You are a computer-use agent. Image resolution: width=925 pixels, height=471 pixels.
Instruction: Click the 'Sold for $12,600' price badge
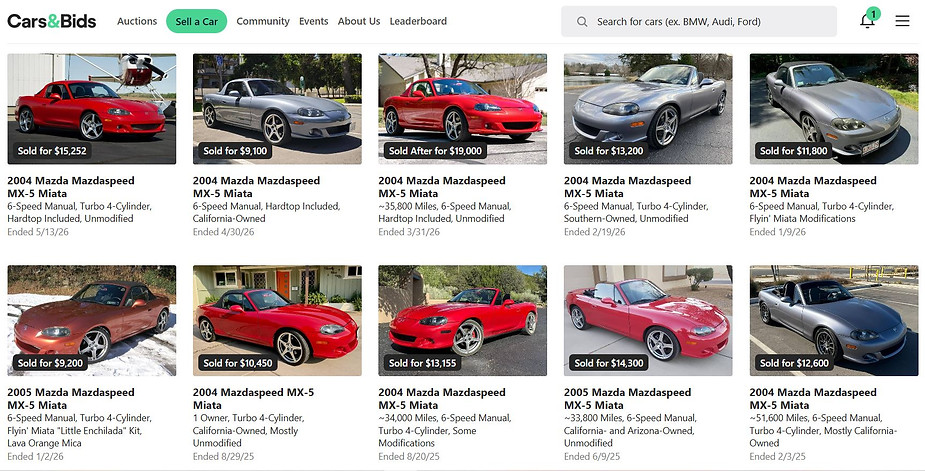tap(794, 363)
